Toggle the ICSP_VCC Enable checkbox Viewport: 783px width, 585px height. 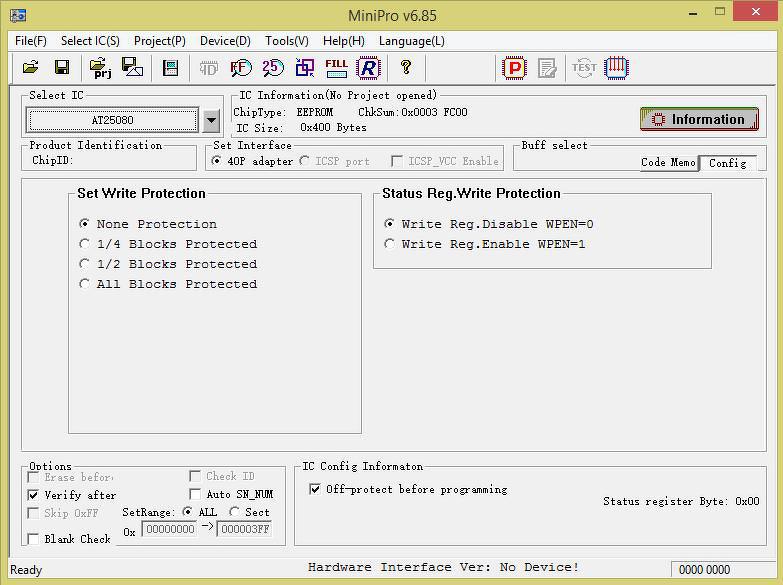click(397, 161)
